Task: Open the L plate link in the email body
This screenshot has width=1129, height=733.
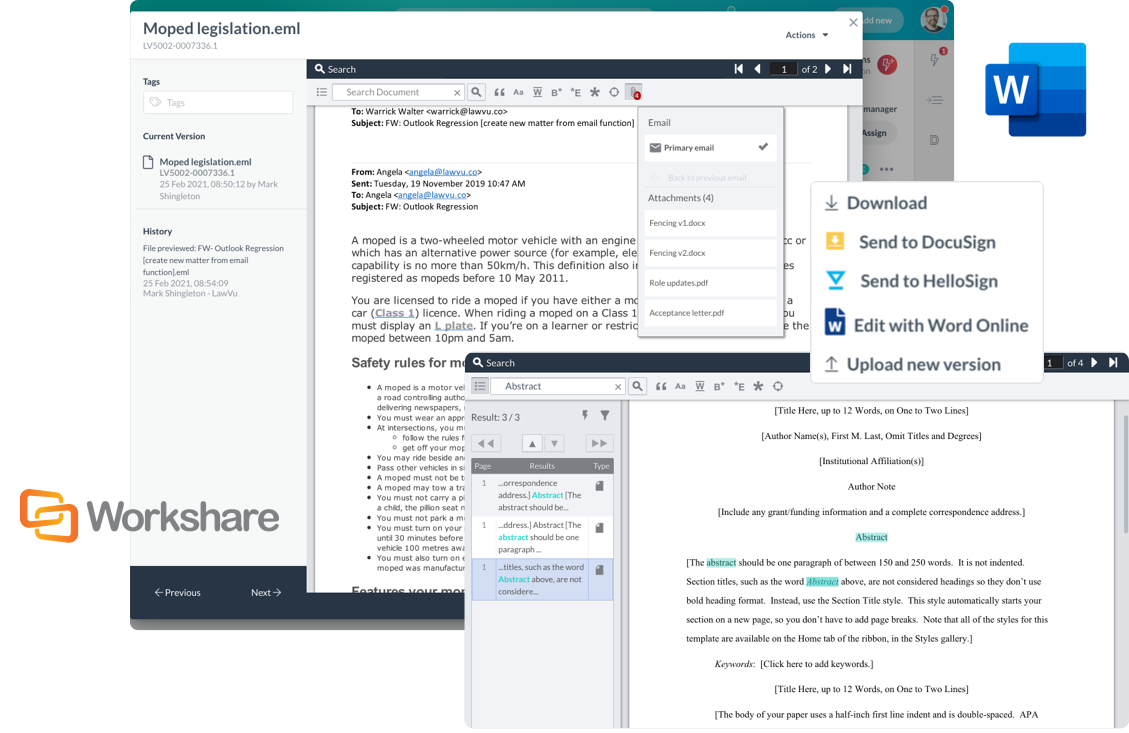Action: (454, 325)
